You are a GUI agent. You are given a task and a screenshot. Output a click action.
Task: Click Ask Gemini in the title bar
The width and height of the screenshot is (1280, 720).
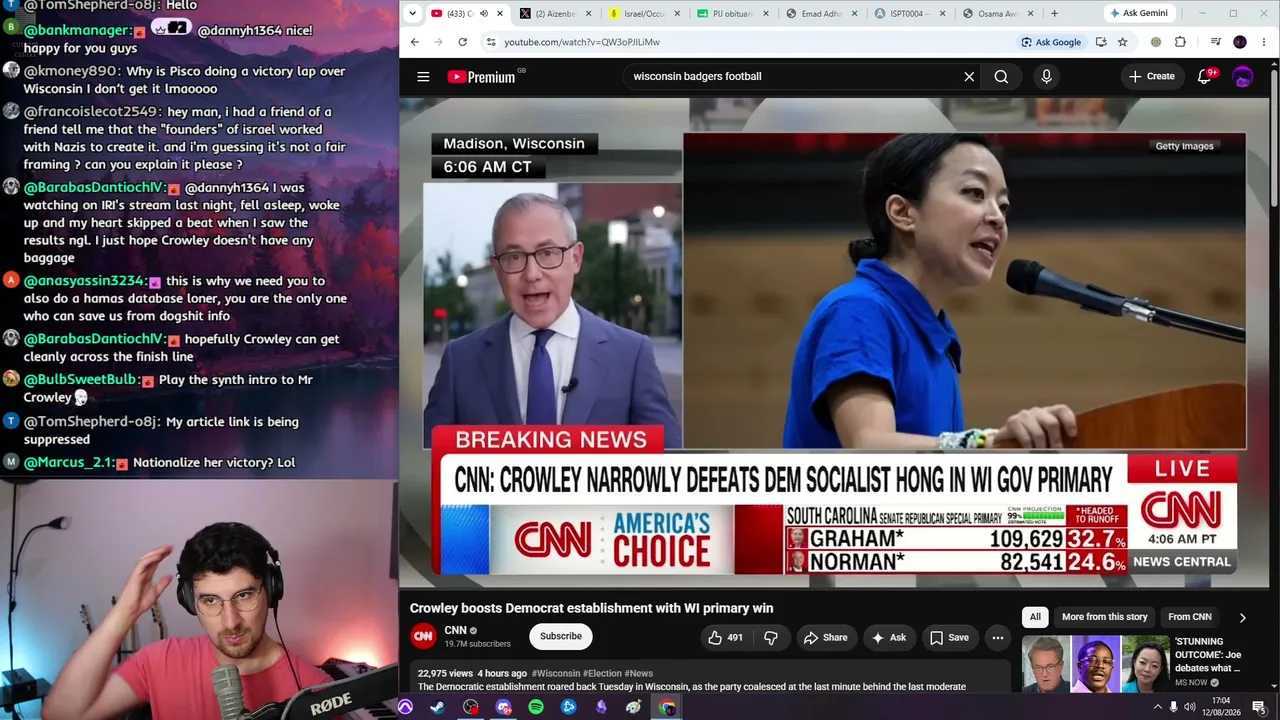(1139, 13)
